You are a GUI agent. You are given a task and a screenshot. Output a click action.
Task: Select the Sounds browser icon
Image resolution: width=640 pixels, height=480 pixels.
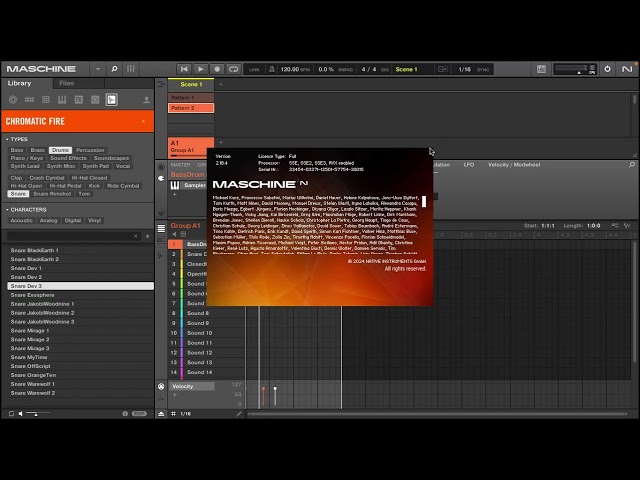pos(46,100)
